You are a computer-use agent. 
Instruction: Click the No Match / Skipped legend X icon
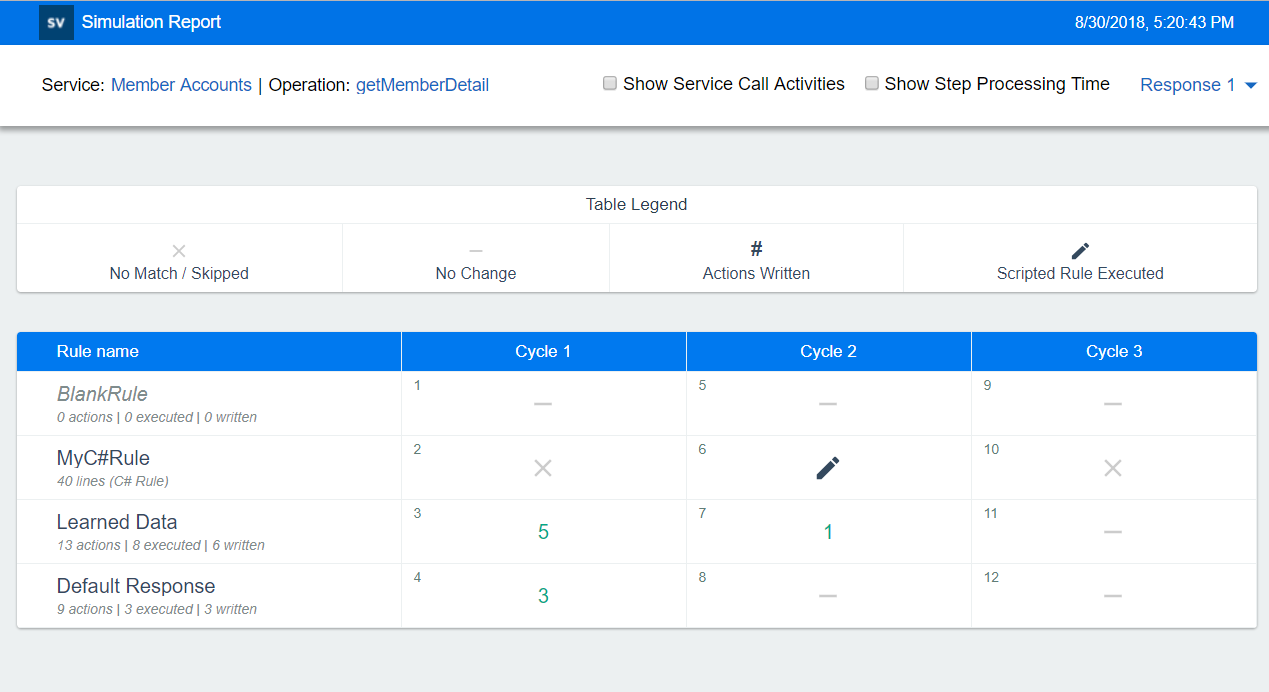tap(179, 251)
